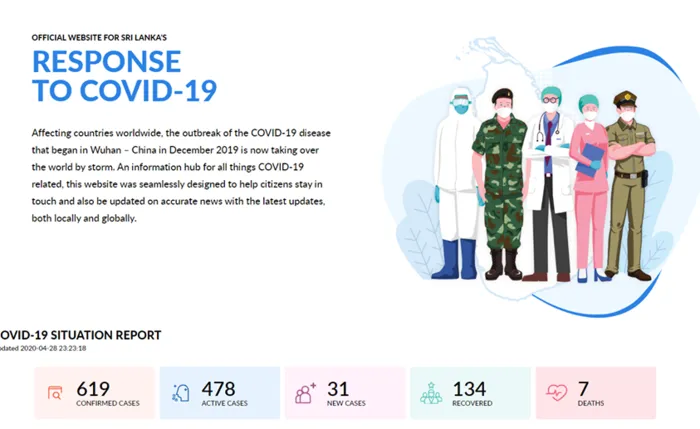Click the frontline workers illustration
The image size is (700, 429).
point(542,179)
